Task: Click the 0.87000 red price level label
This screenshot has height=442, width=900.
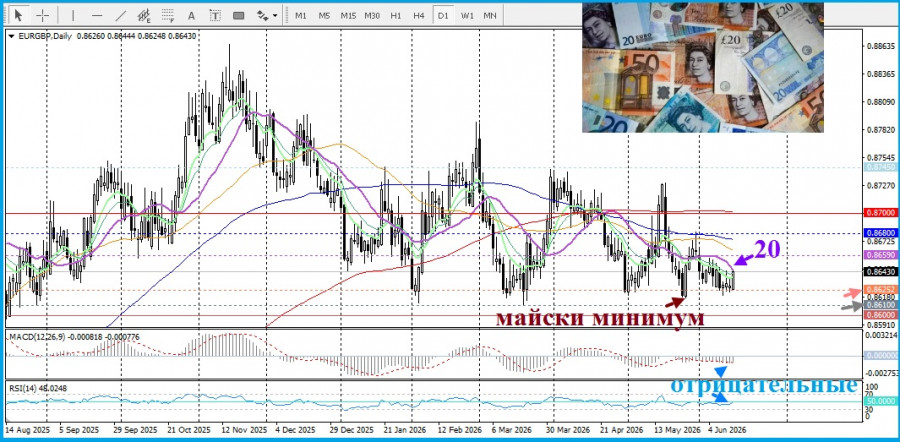Action: click(x=879, y=212)
